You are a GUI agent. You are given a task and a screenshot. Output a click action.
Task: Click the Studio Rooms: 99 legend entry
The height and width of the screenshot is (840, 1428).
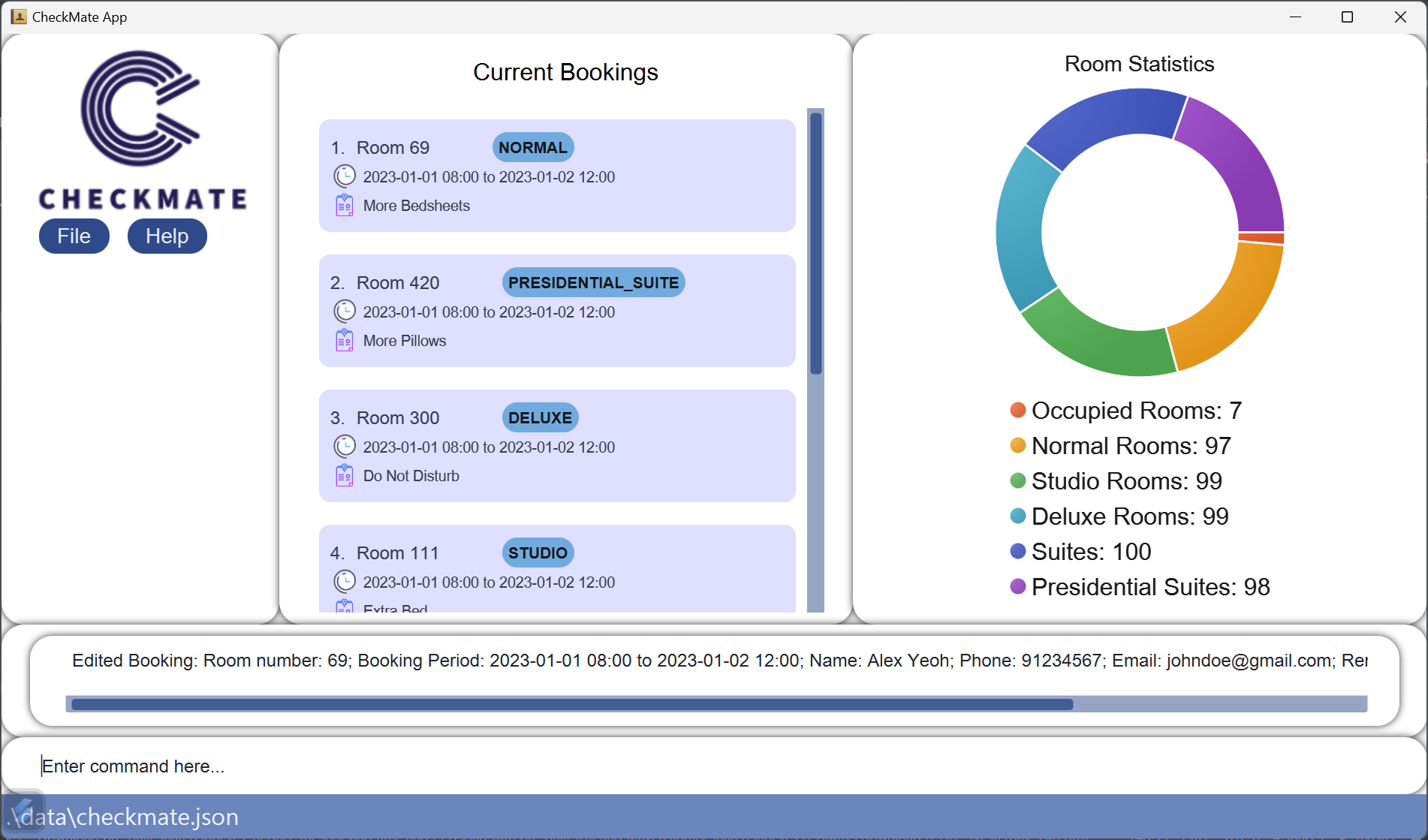[x=1116, y=481]
